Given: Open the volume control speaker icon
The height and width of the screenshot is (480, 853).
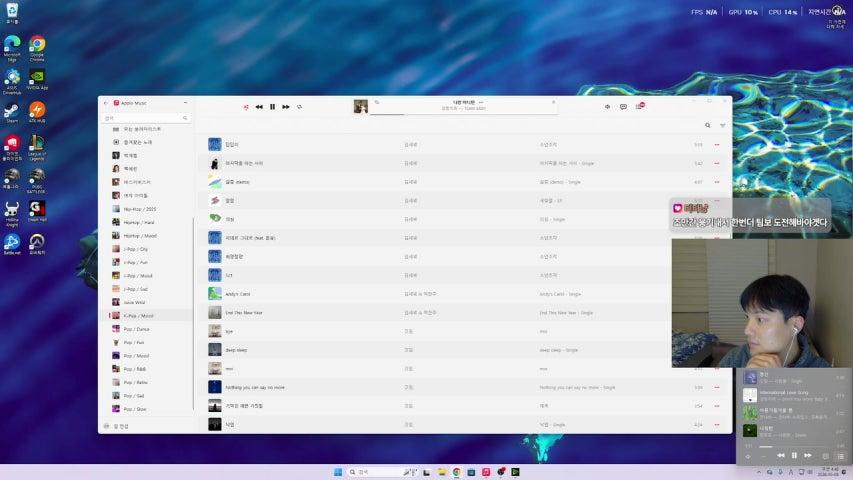Looking at the screenshot, I should coord(607,106).
